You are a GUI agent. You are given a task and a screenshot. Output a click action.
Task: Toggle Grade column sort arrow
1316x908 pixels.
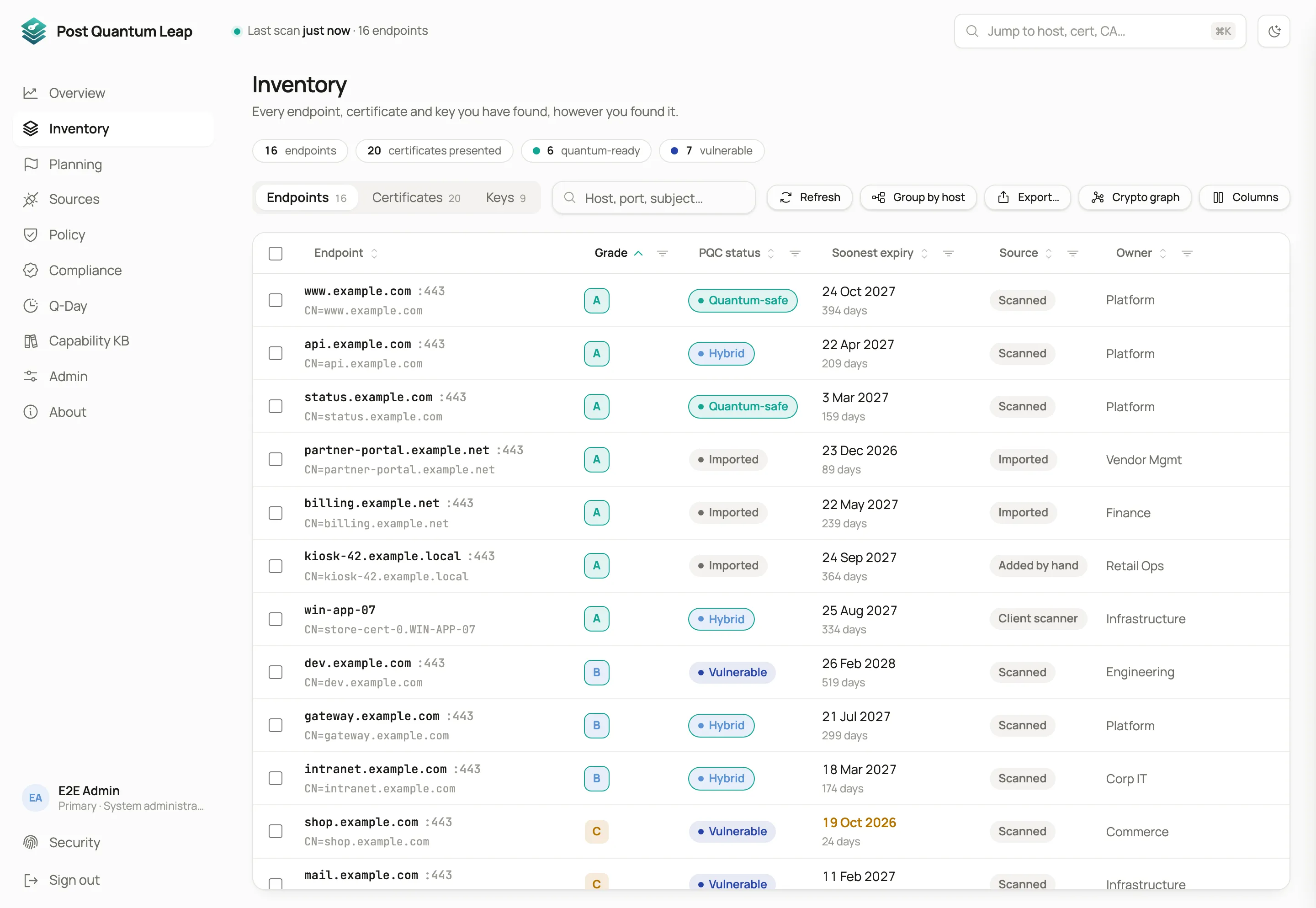point(638,253)
